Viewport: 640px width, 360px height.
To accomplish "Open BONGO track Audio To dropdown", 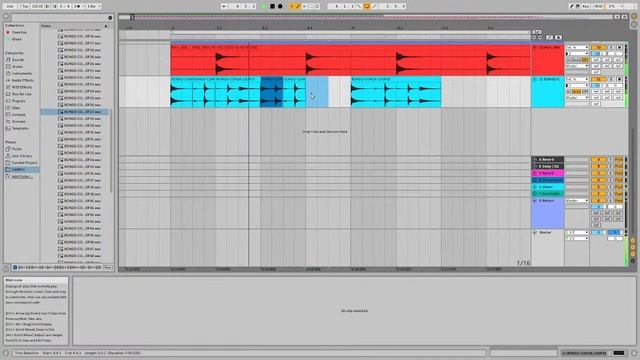I will 577,98.
